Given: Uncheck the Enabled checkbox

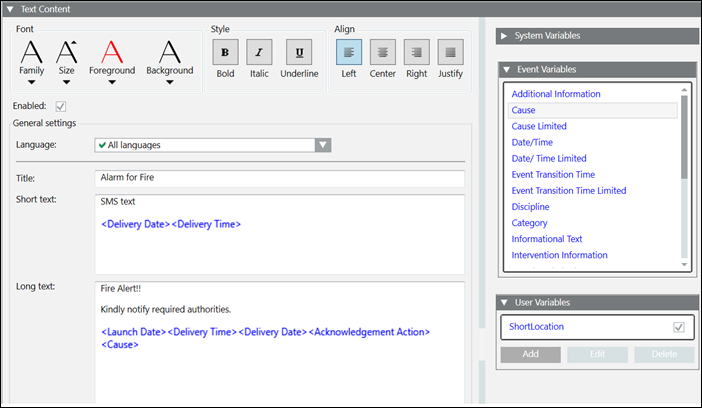Looking at the screenshot, I should (61, 106).
